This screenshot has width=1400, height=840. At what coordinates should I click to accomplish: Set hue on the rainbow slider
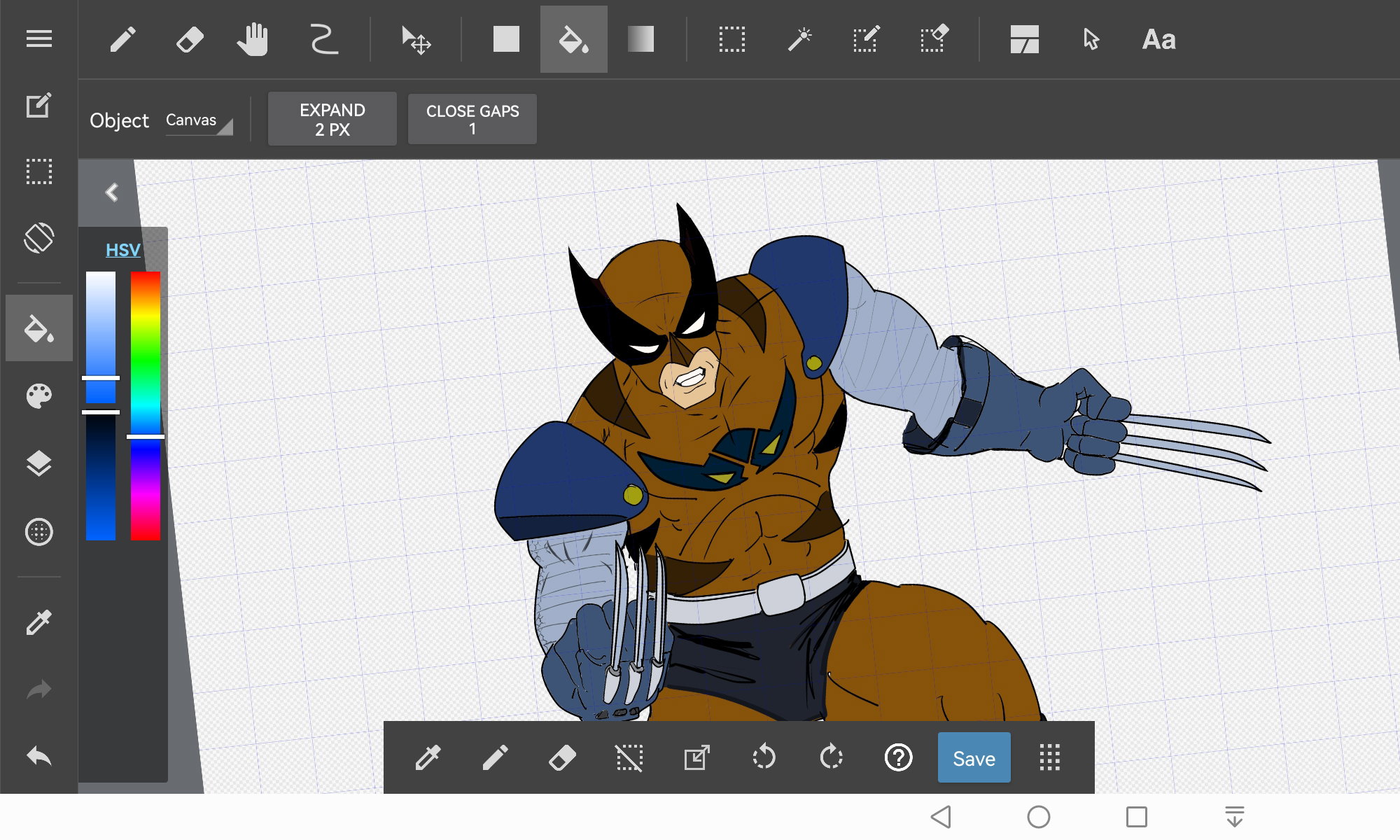[x=146, y=406]
